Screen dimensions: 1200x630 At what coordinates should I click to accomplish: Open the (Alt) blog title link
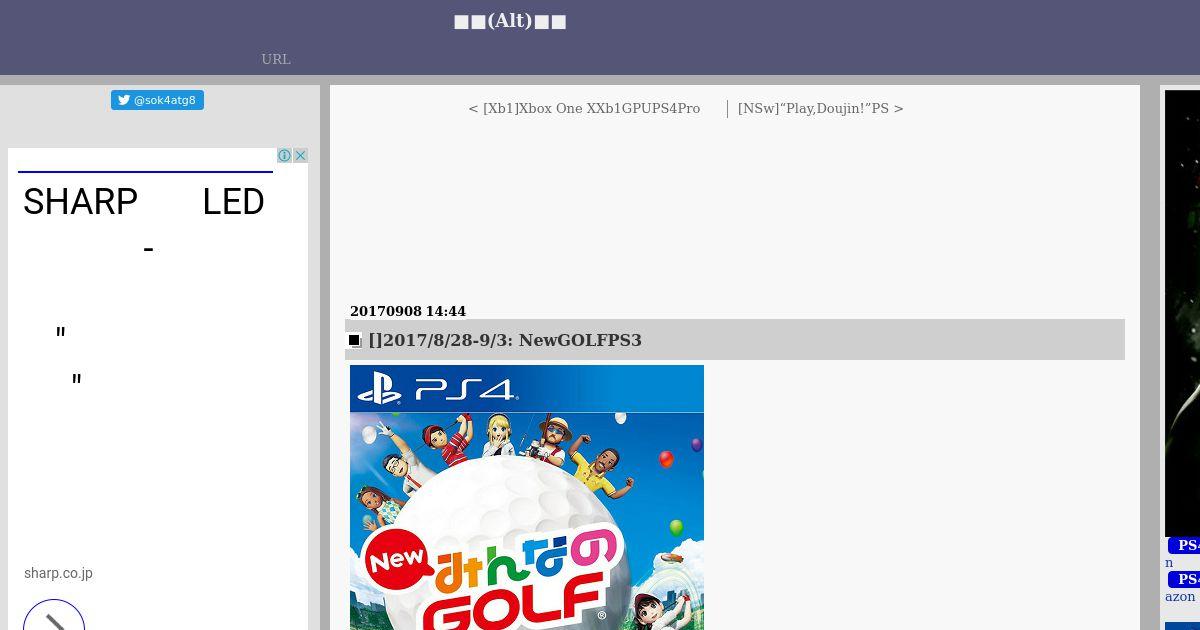[x=510, y=21]
